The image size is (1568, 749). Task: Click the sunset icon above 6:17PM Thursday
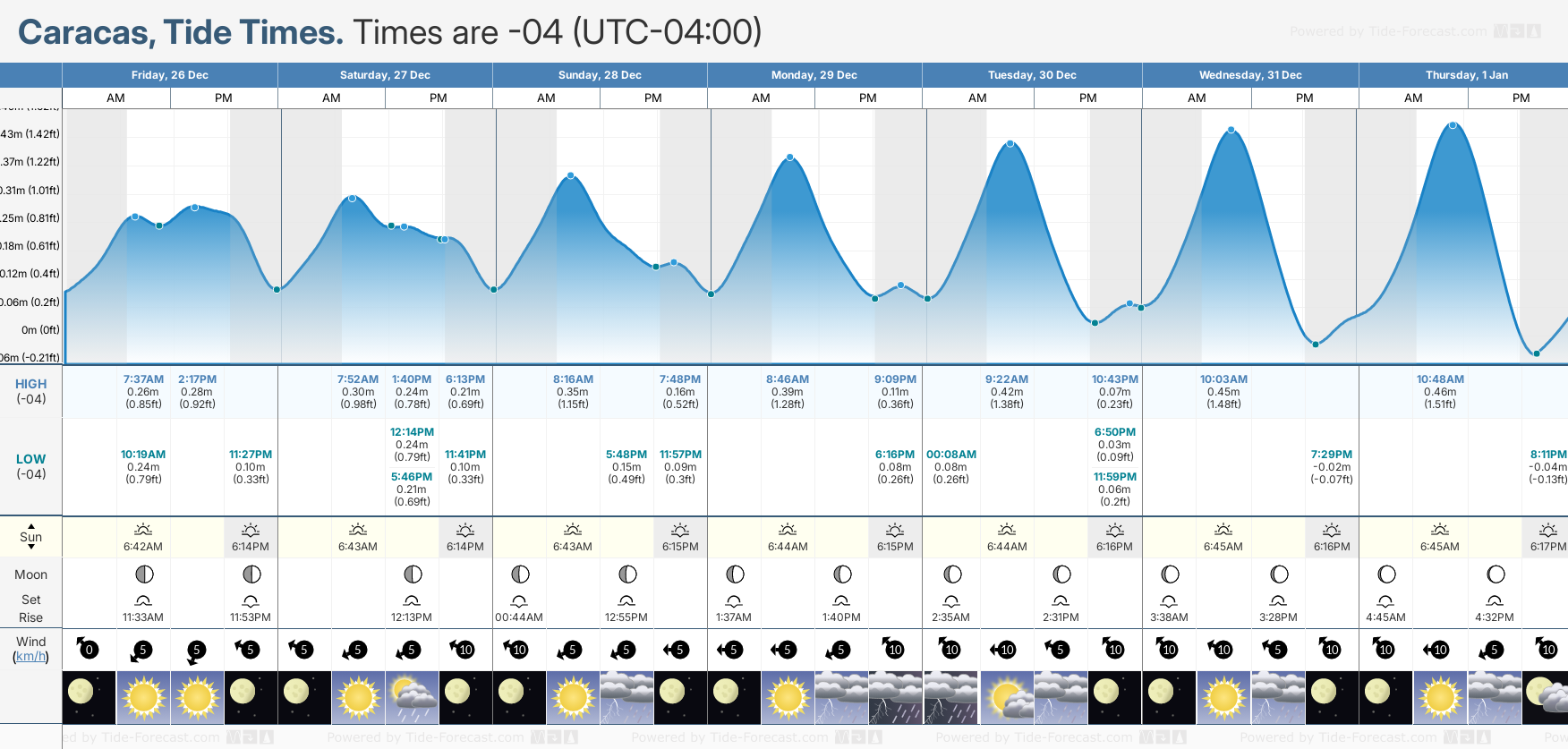1547,530
